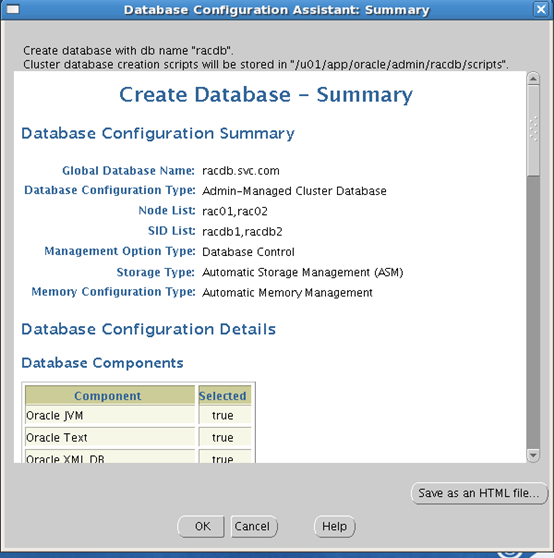
Task: Select node list value 'rac01,rac02'
Action: pos(235,211)
